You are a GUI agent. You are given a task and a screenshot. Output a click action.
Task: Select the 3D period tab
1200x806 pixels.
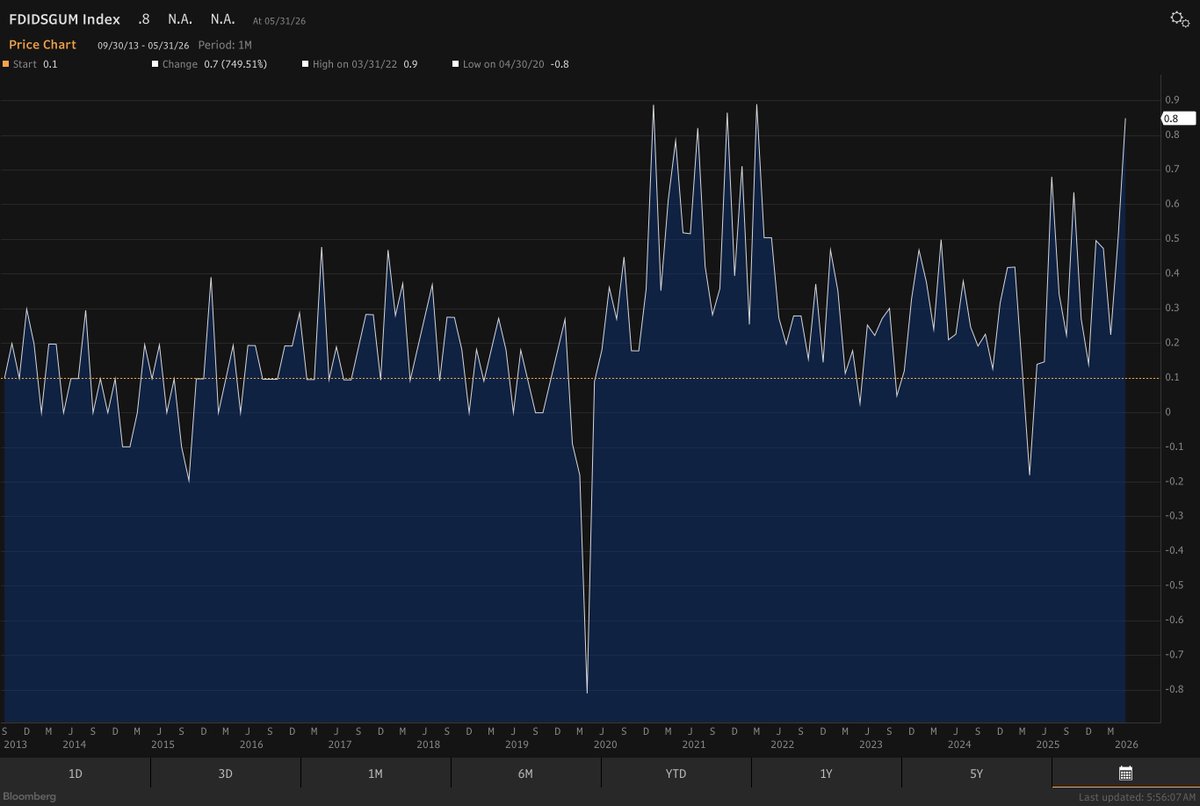(x=225, y=773)
